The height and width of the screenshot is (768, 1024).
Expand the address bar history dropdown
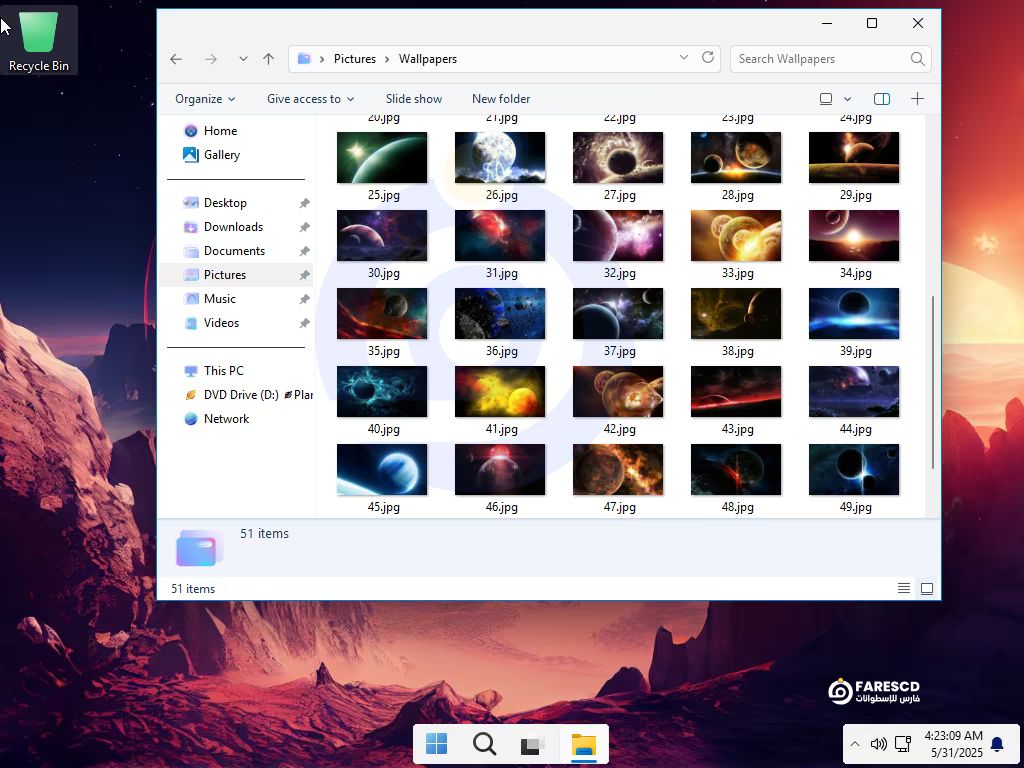684,58
